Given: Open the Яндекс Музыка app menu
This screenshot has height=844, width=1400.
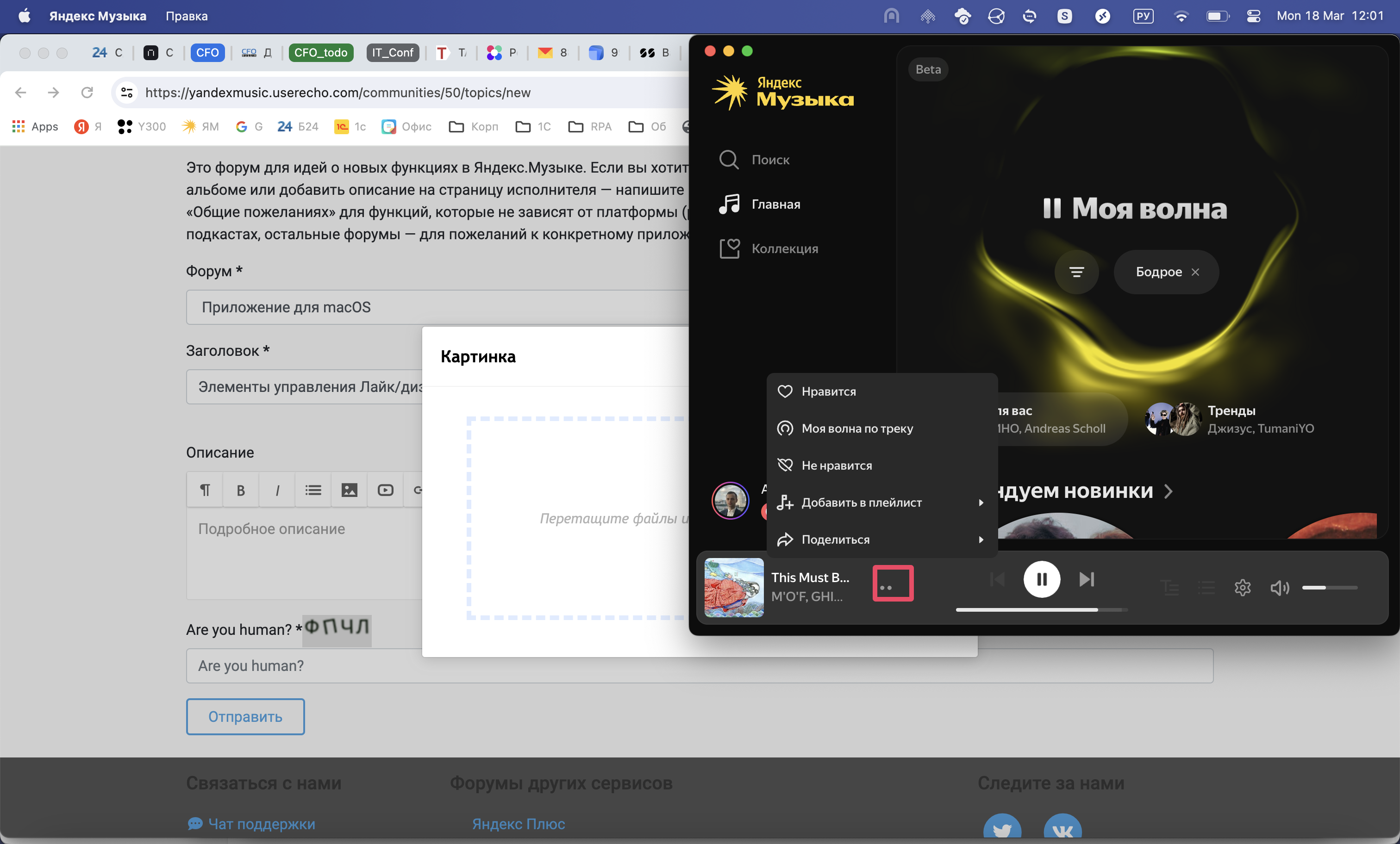Looking at the screenshot, I should point(98,16).
